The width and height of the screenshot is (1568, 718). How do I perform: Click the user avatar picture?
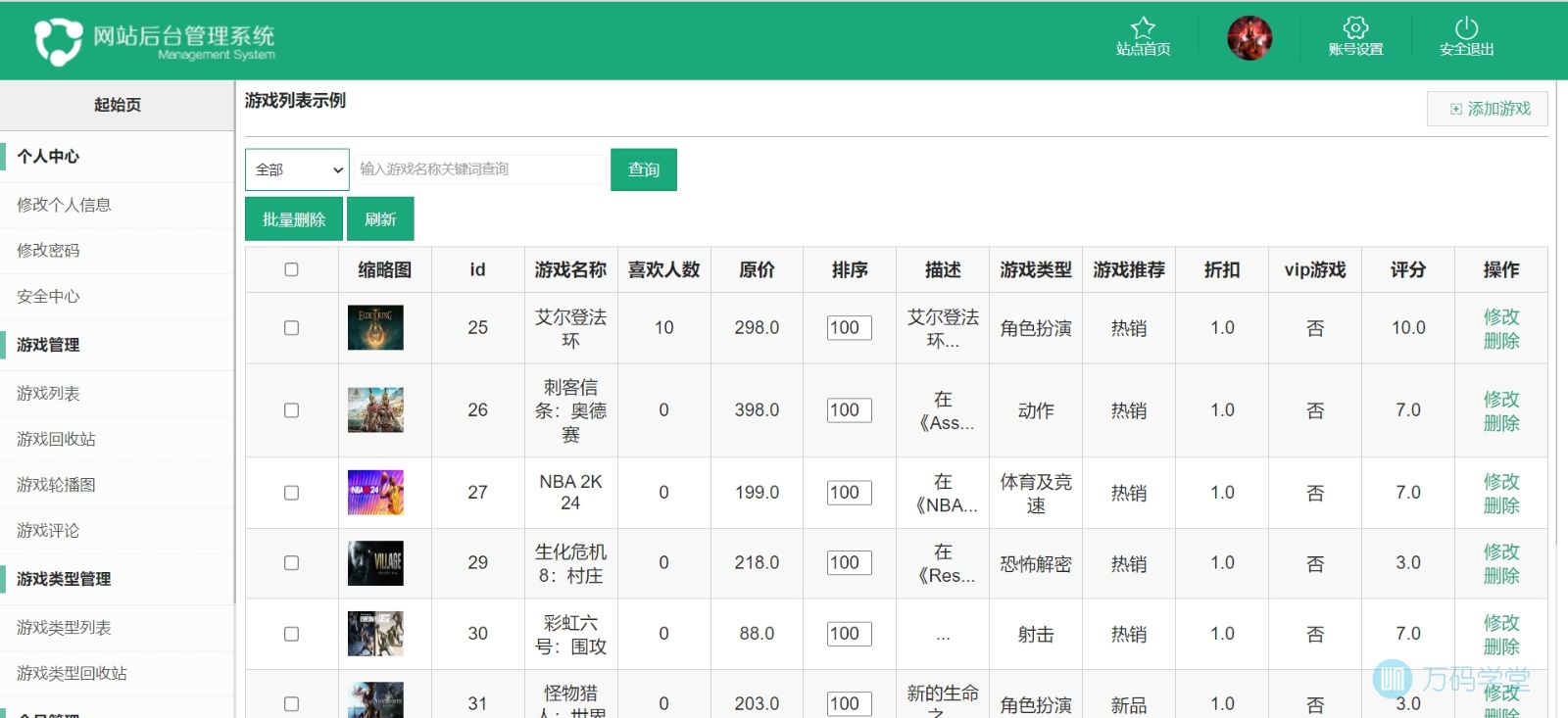coord(1249,39)
